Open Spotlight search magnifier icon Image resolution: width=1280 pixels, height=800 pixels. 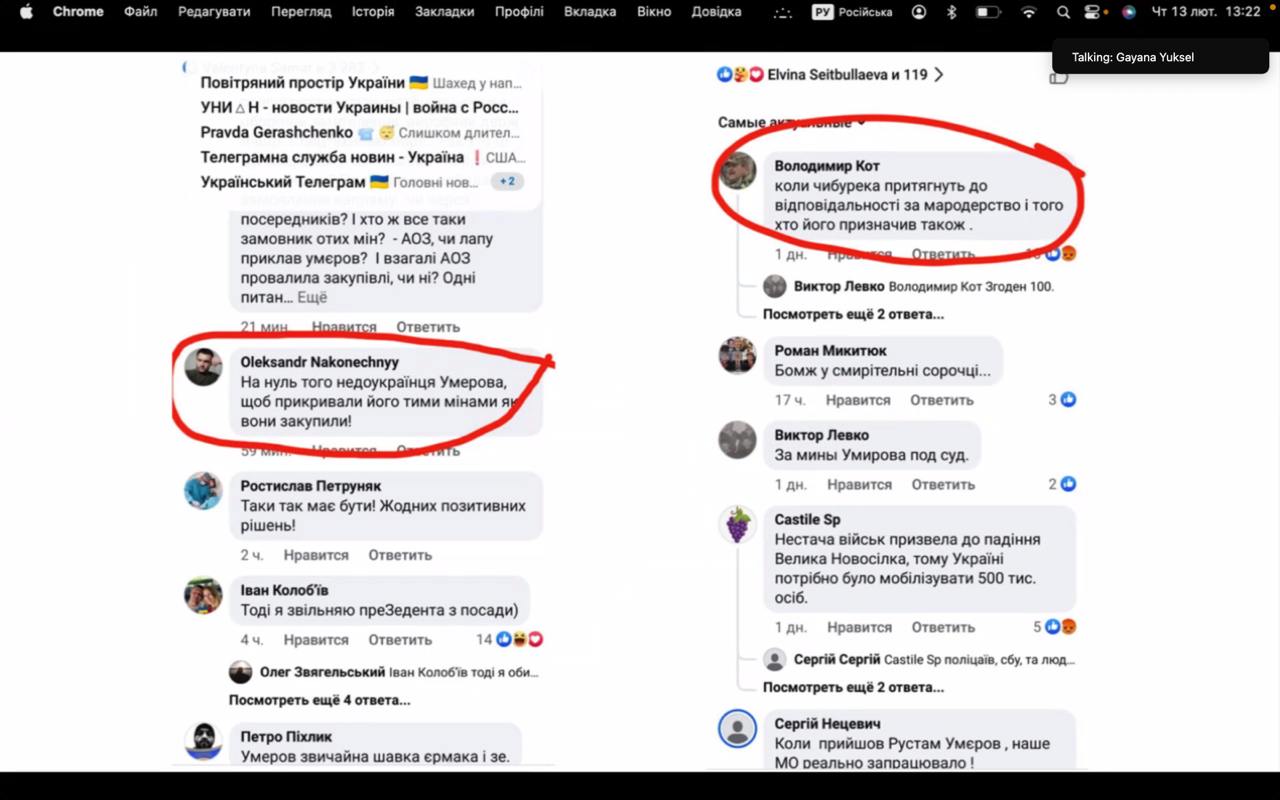(1063, 12)
